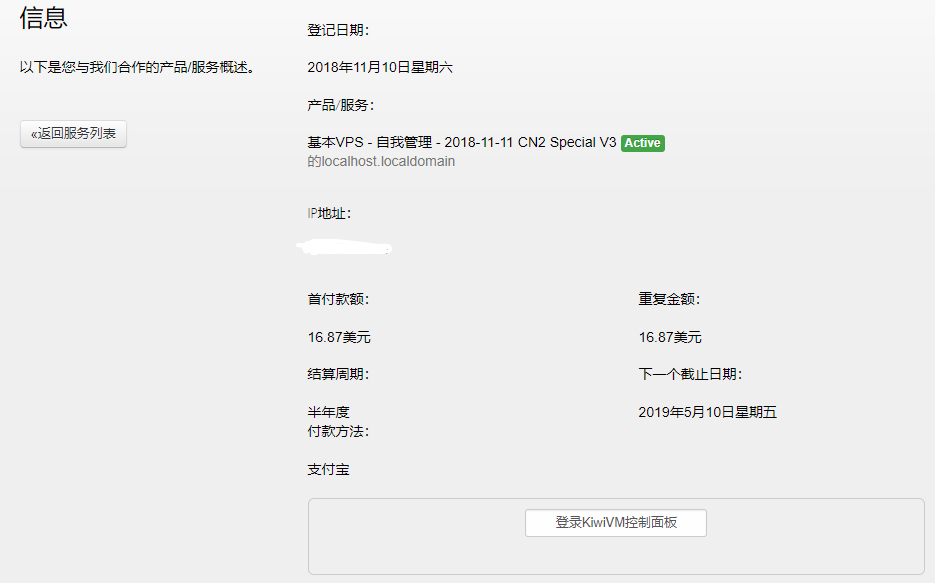Click the product/service overview description text

(x=138, y=68)
